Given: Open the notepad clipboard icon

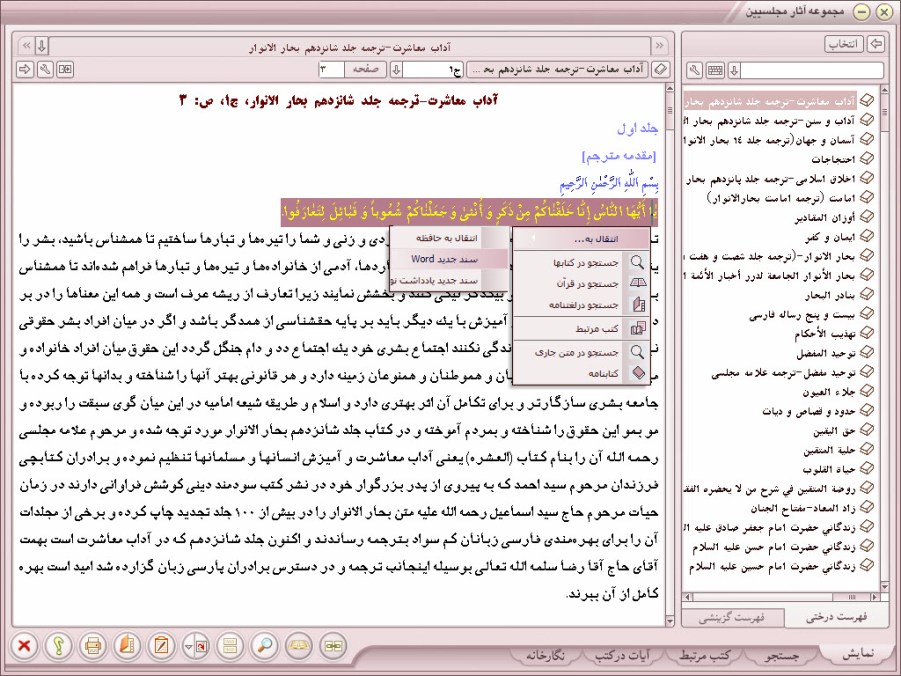Looking at the screenshot, I should (x=161, y=645).
